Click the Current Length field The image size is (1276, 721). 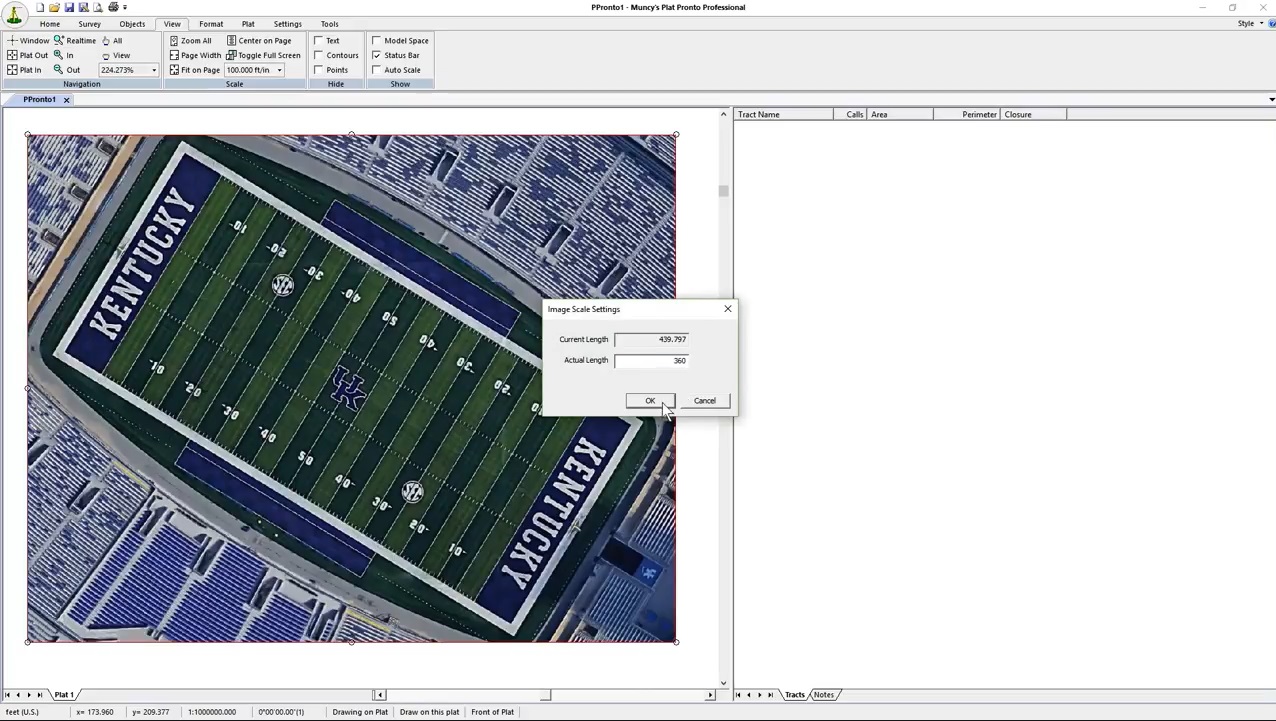651,339
